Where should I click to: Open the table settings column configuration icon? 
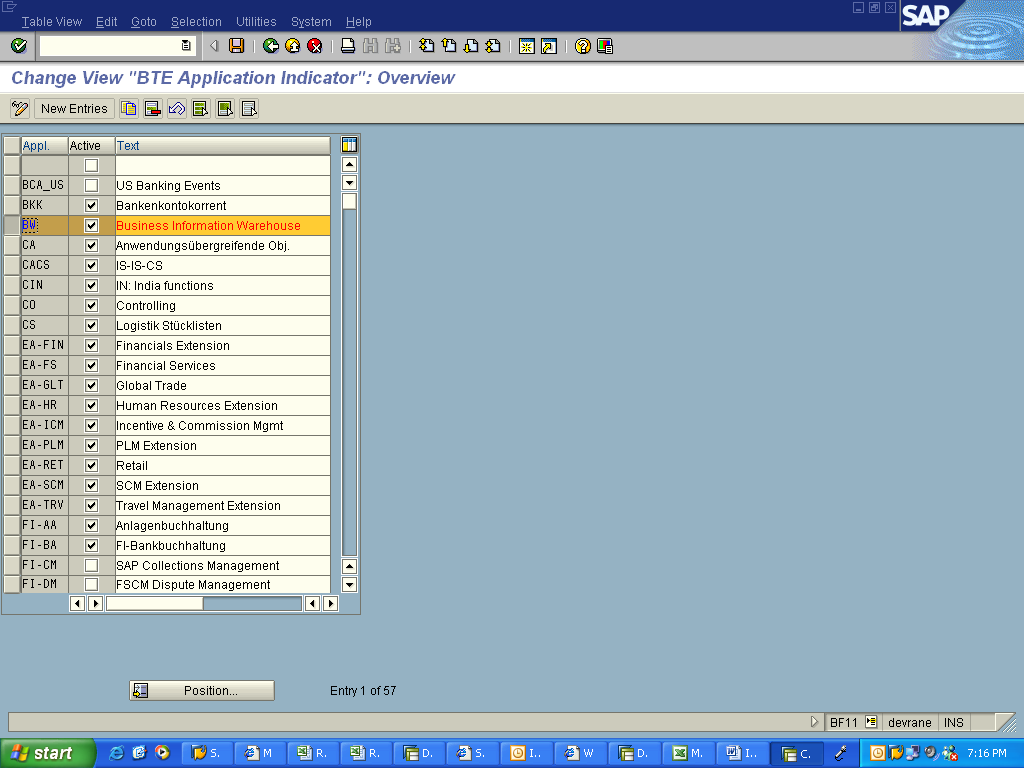[349, 145]
